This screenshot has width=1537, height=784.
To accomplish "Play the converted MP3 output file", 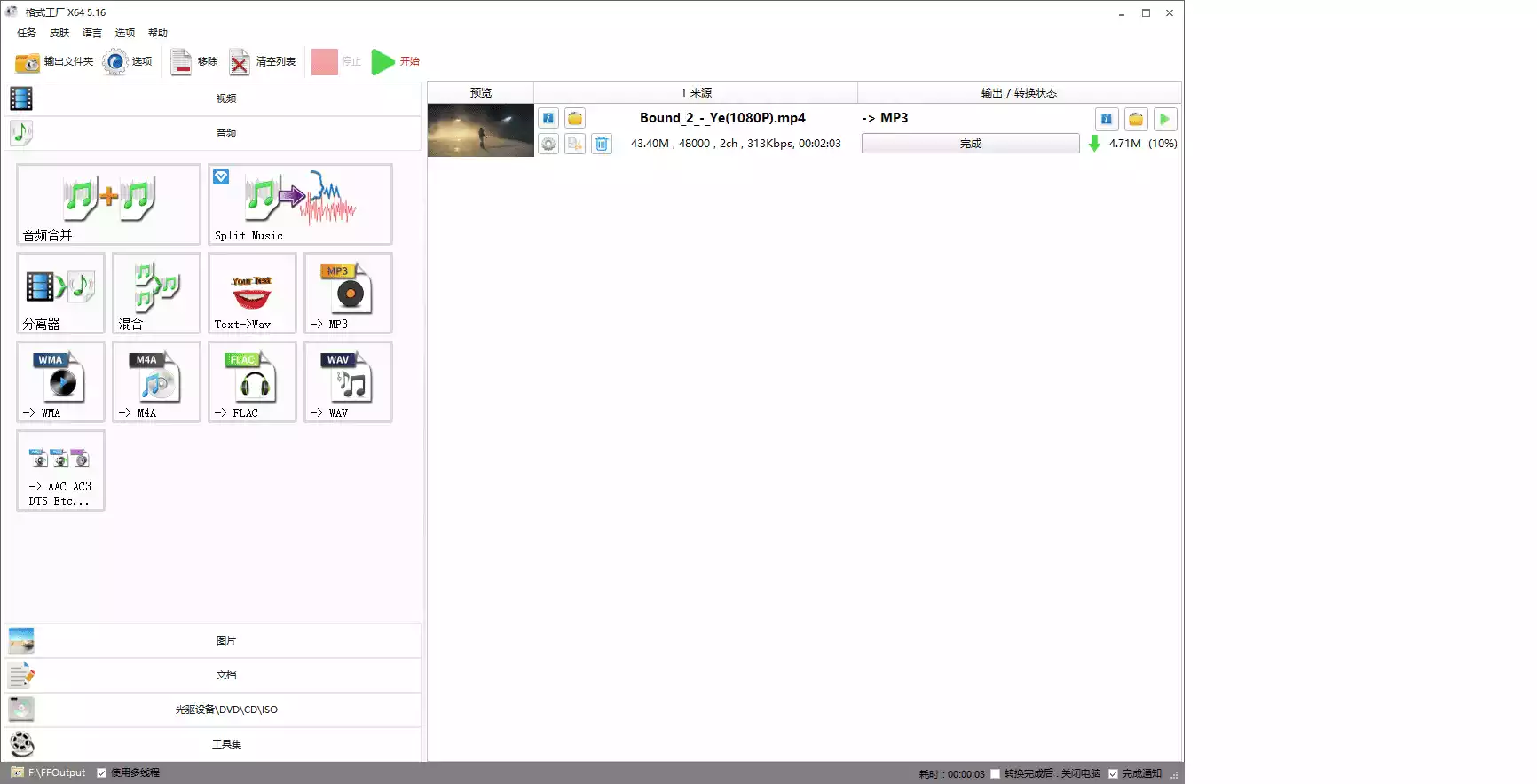I will point(1164,119).
